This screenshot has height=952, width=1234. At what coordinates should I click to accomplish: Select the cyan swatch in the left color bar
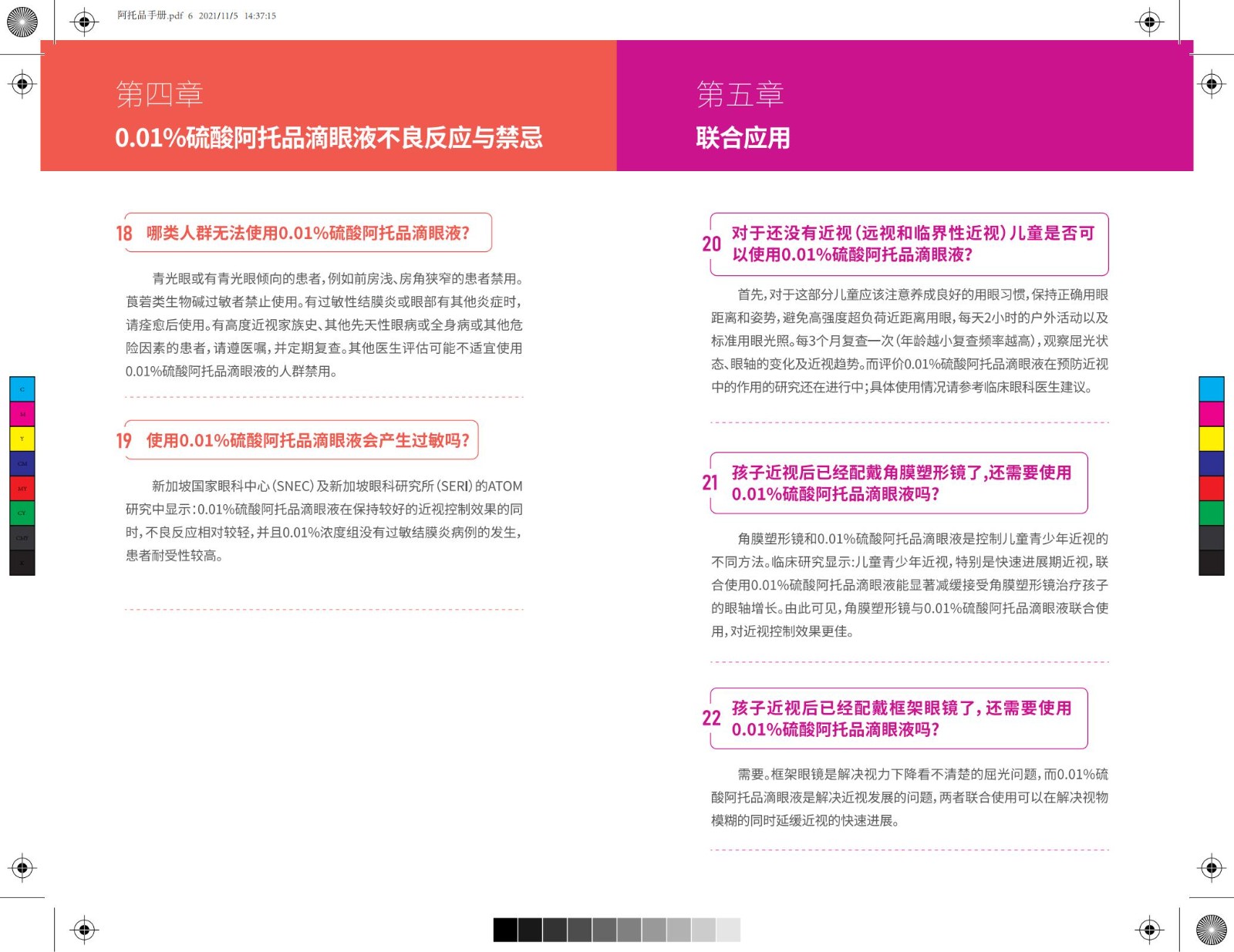(x=22, y=389)
